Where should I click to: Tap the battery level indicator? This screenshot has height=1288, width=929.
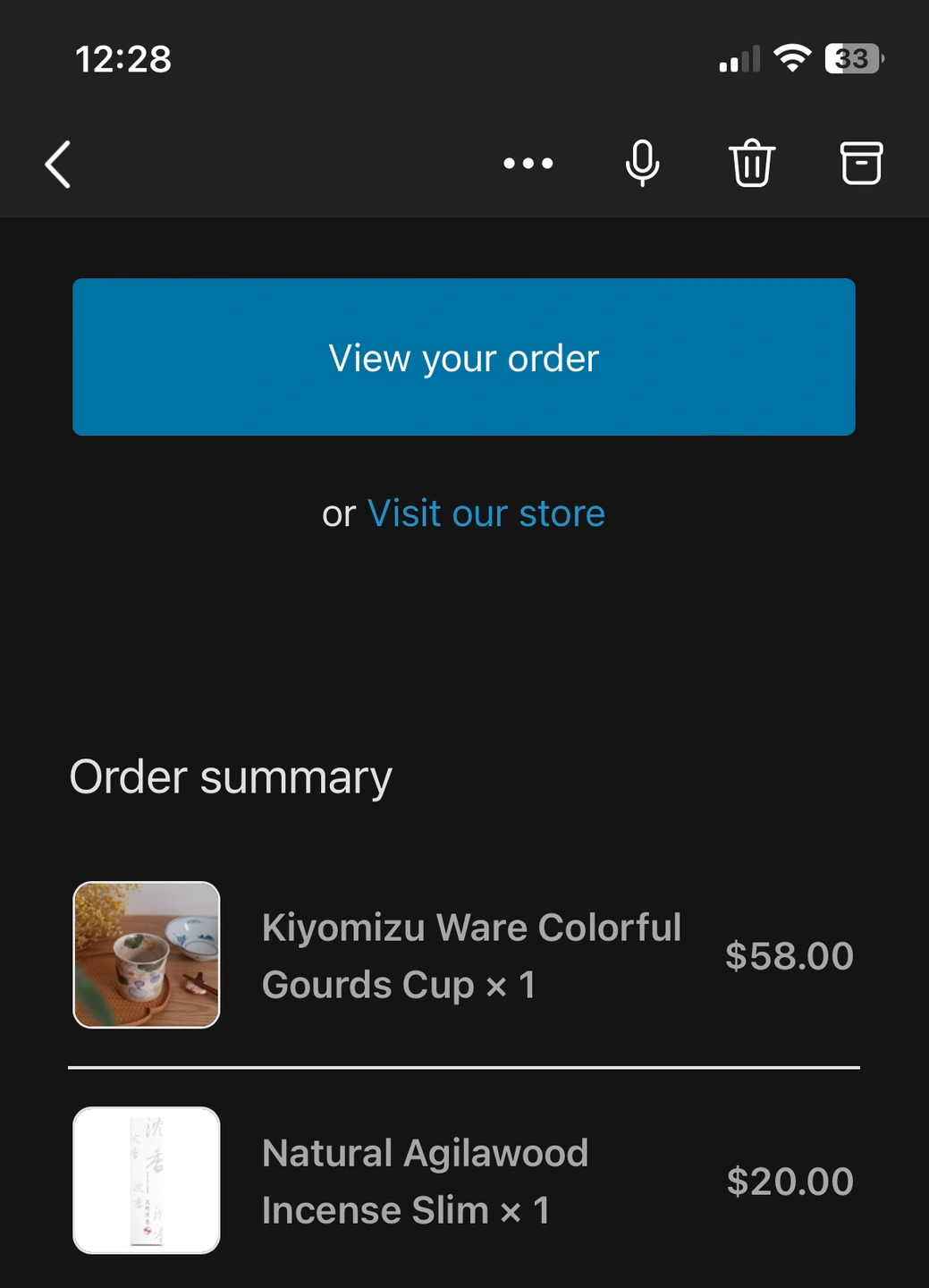[x=854, y=58]
